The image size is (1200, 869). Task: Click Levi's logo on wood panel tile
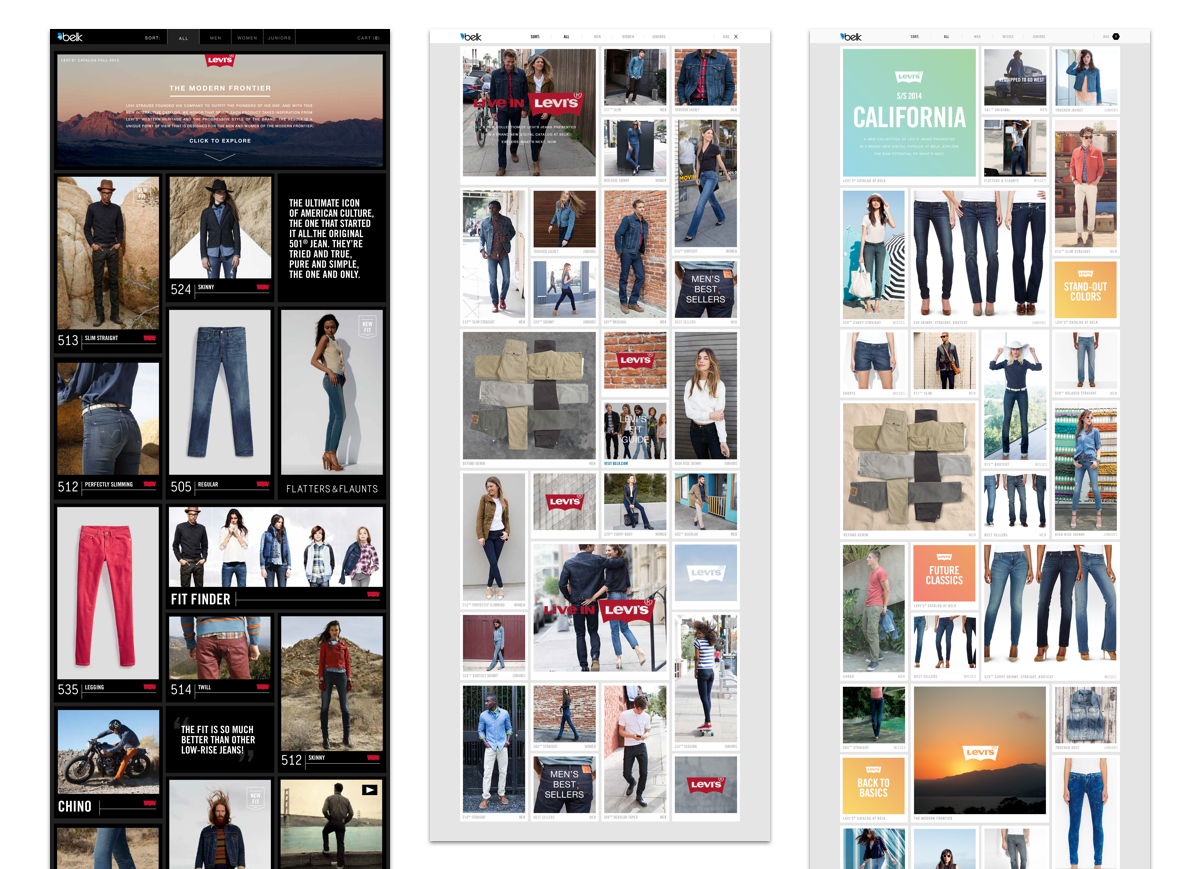[564, 502]
